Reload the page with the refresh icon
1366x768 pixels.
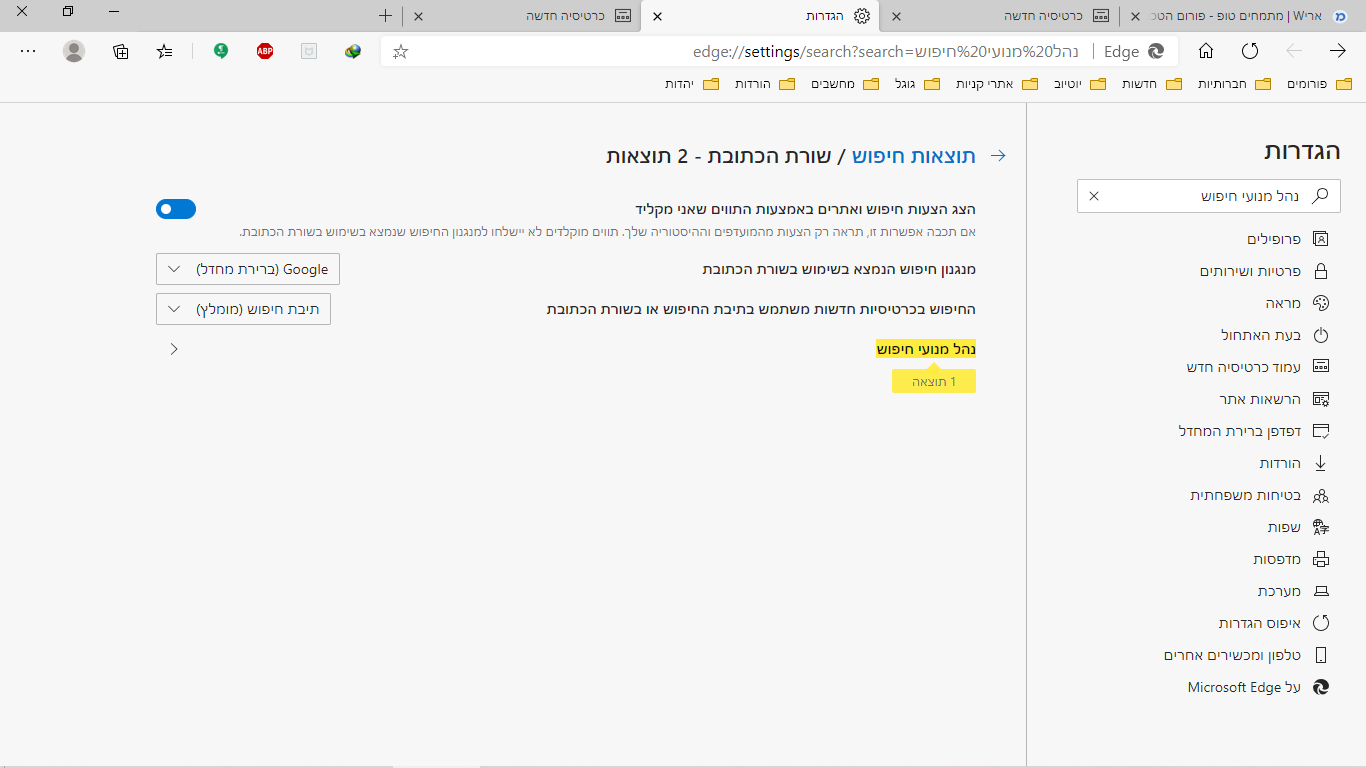click(x=1250, y=51)
